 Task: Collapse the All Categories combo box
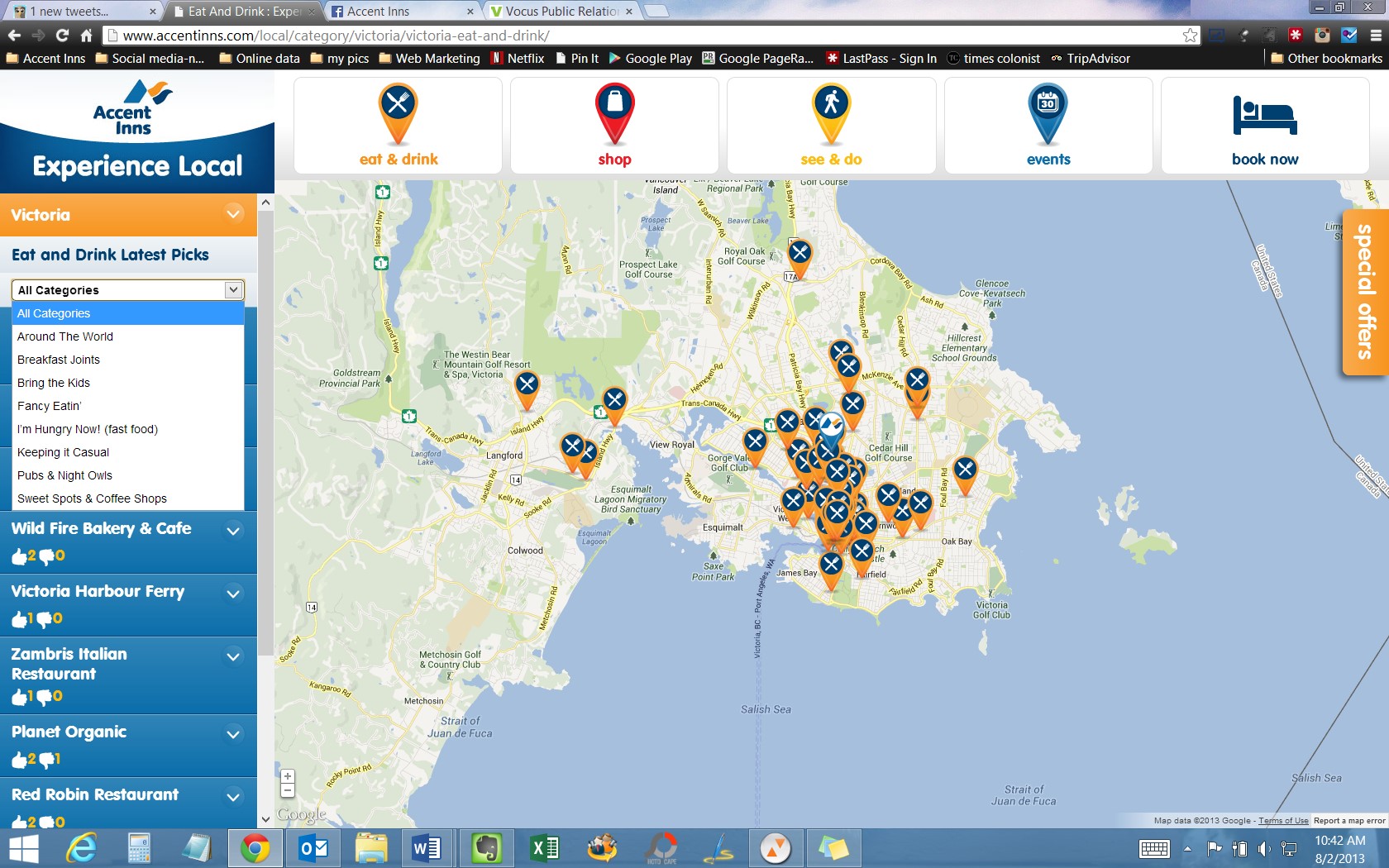233,289
